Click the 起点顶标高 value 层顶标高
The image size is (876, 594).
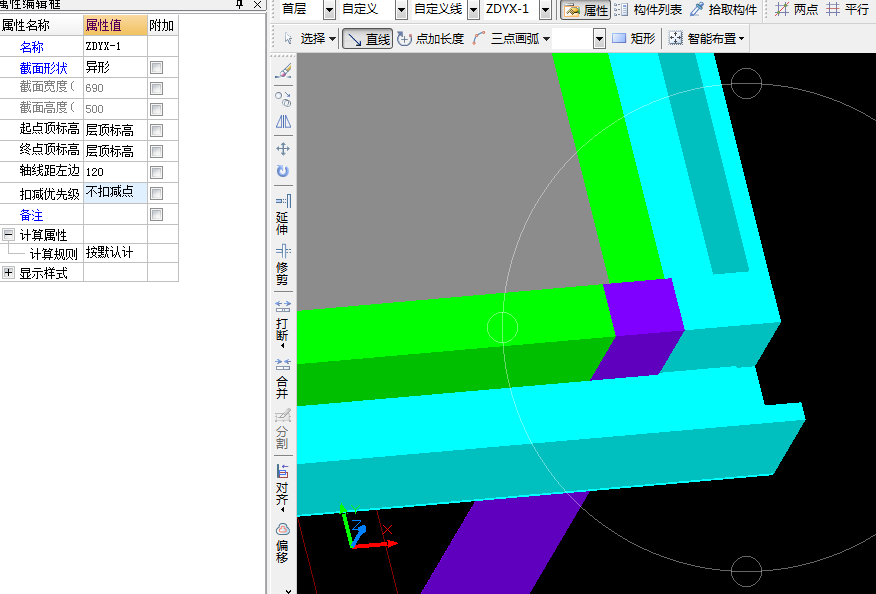[x=116, y=130]
